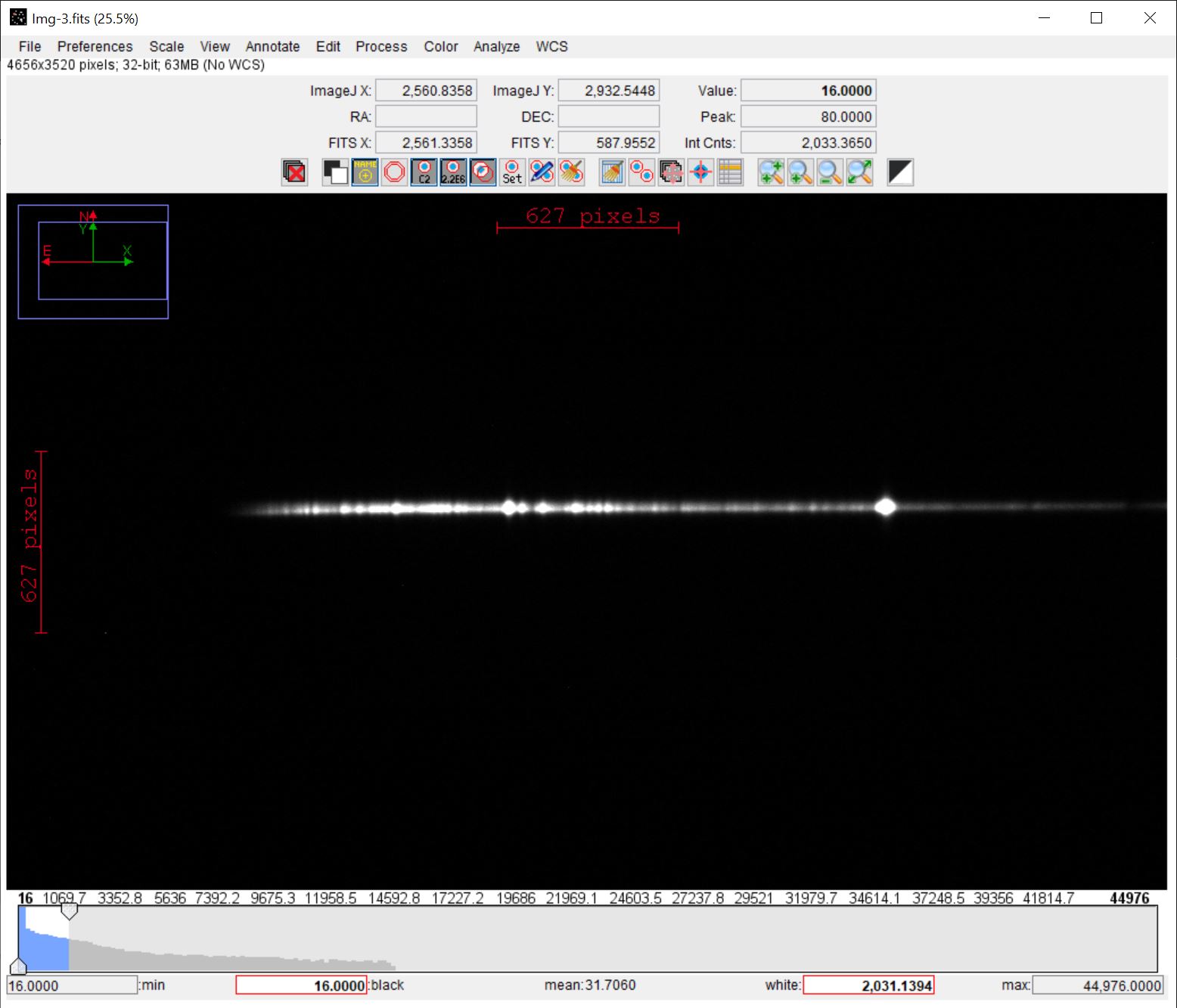The height and width of the screenshot is (1008, 1177).
Task: Toggle the aperture name label display
Action: (365, 172)
